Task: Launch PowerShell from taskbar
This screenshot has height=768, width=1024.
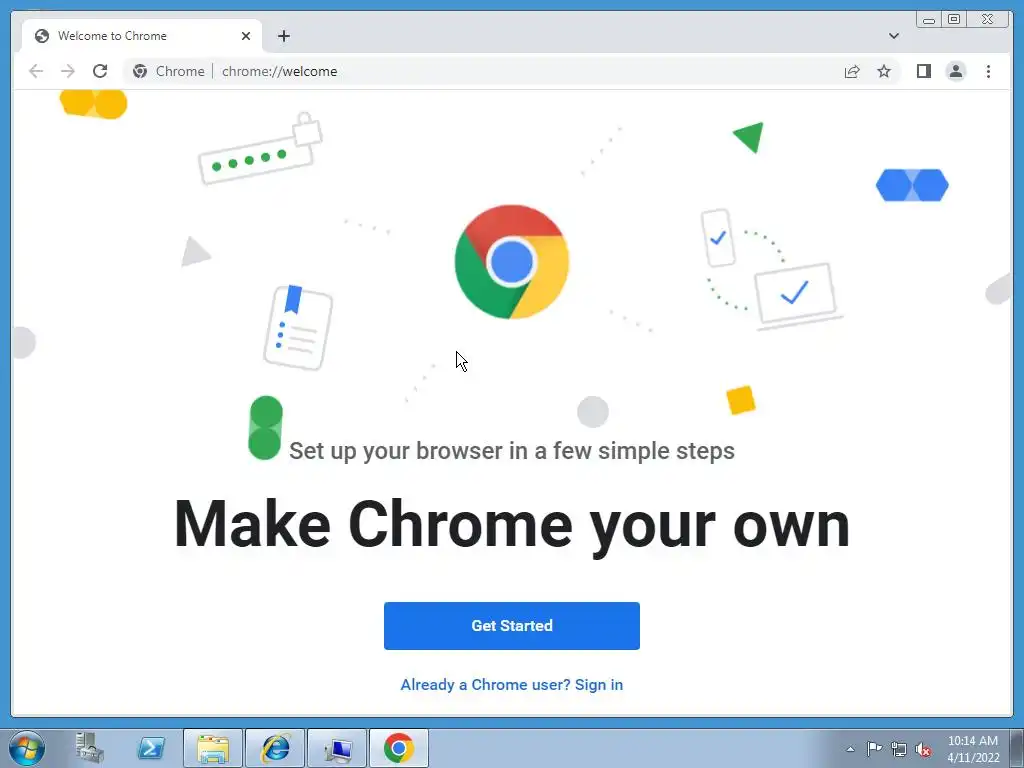Action: (x=151, y=748)
